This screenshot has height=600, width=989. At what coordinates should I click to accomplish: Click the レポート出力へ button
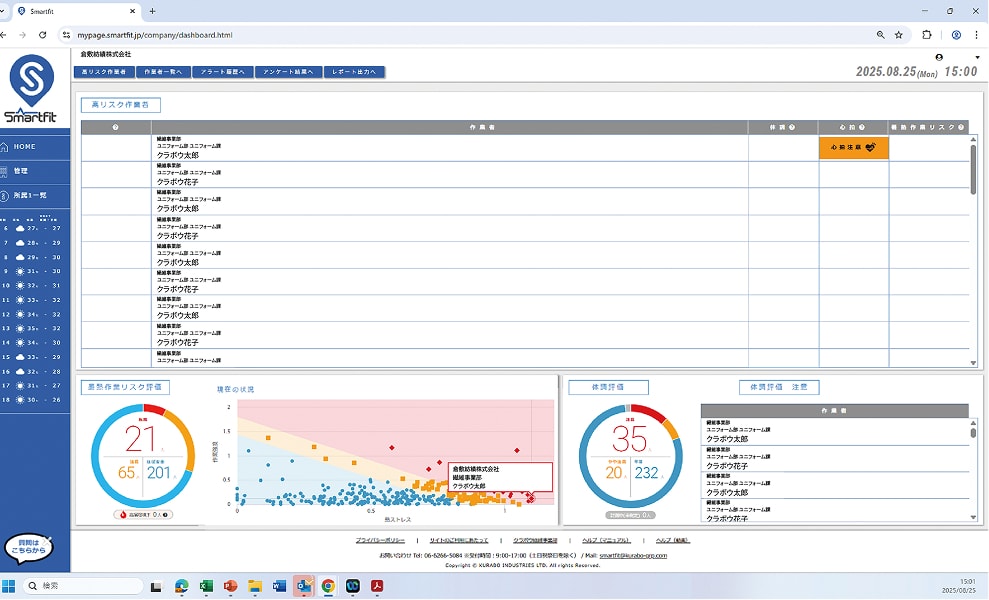353,72
